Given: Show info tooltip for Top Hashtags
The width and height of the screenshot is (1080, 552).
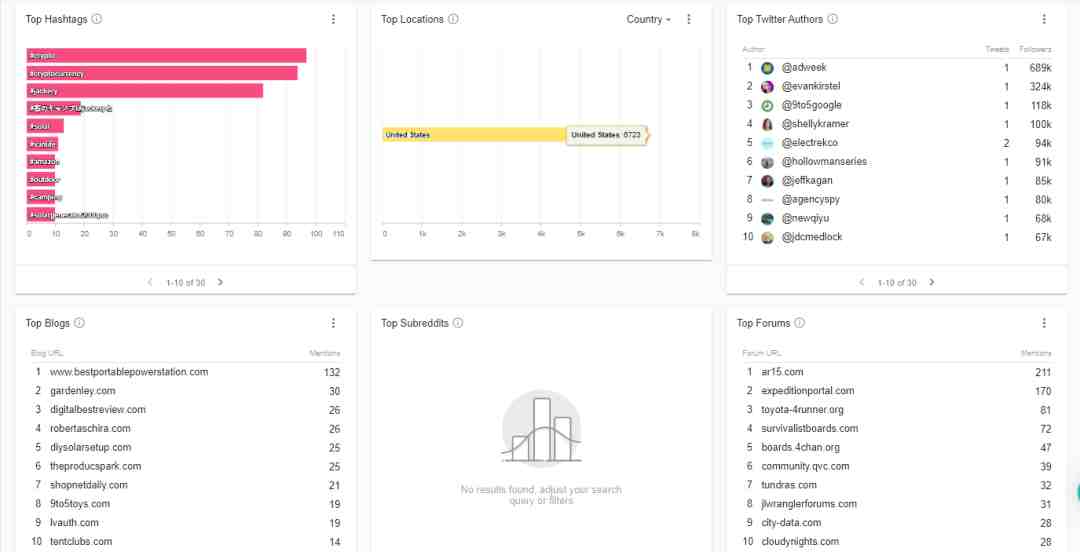Looking at the screenshot, I should (97, 19).
